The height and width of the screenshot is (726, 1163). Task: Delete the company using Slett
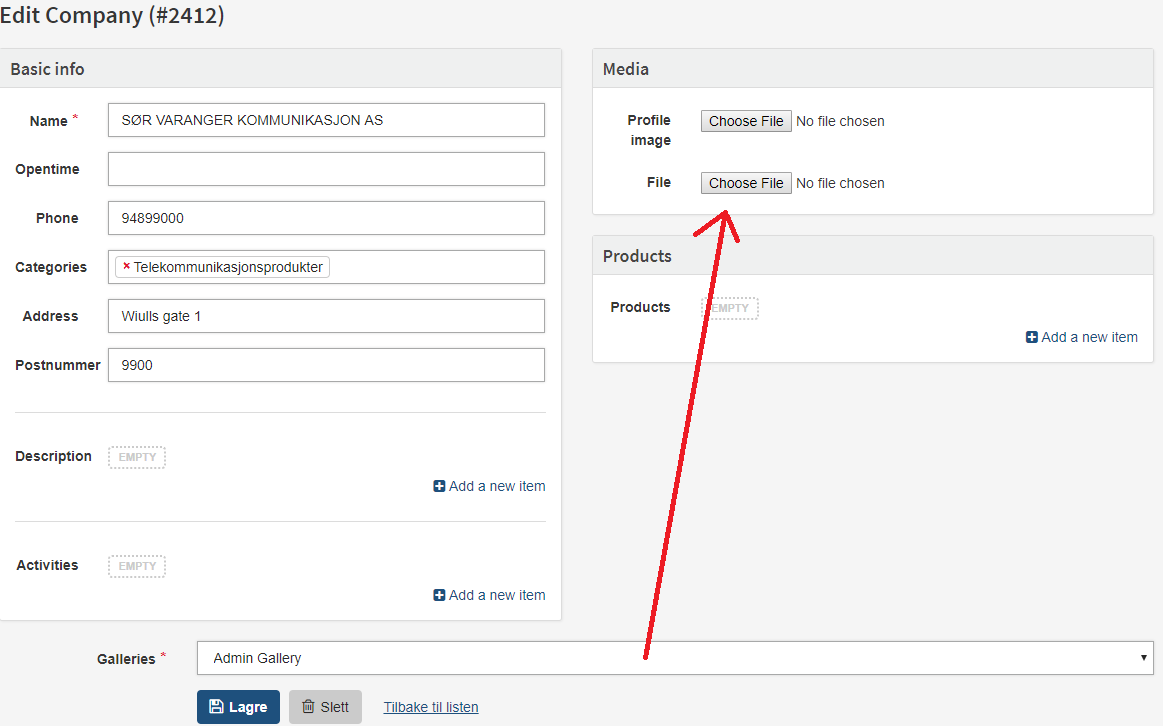(x=325, y=706)
